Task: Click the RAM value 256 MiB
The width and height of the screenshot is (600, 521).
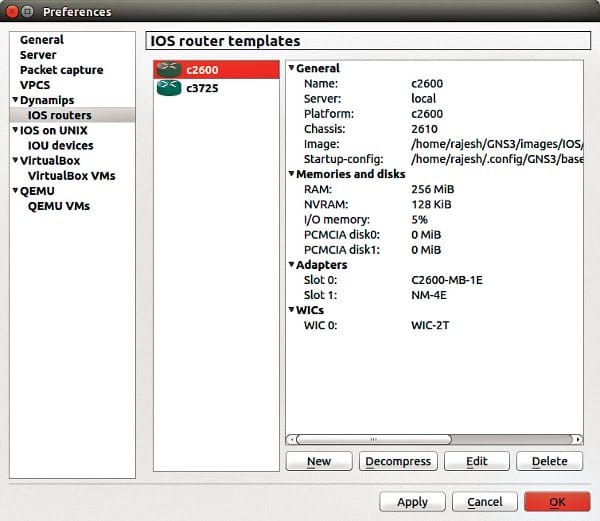Action: pos(433,189)
